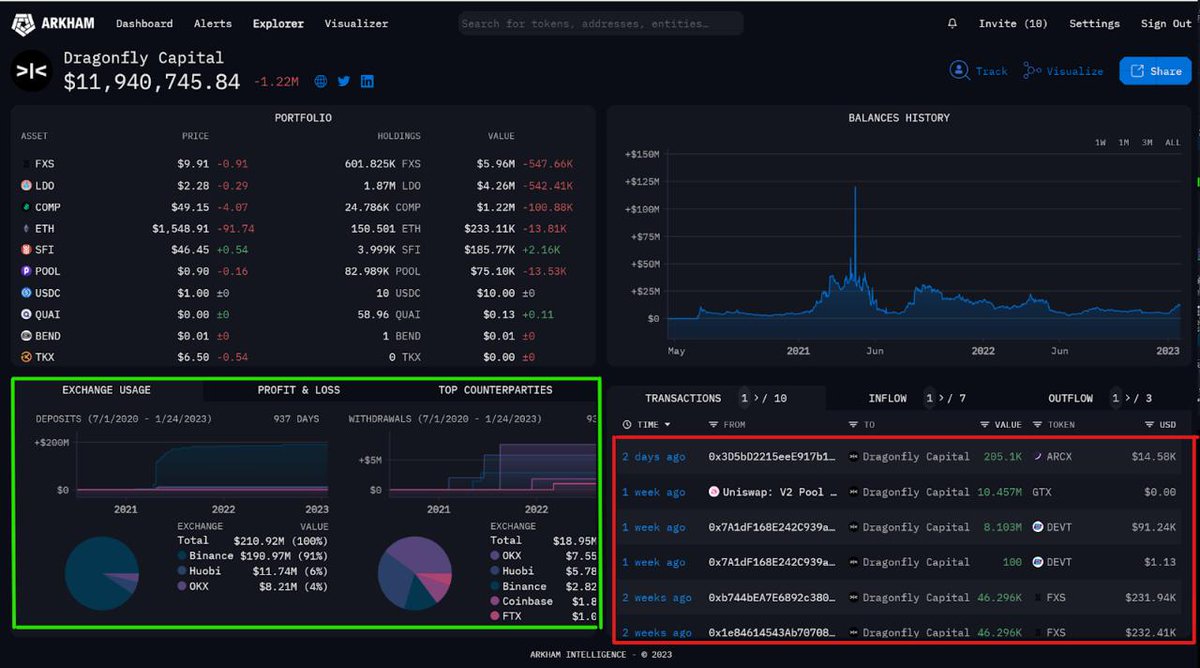Image resolution: width=1200 pixels, height=668 pixels.
Task: Click the QUAI token icon
Action: point(26,314)
